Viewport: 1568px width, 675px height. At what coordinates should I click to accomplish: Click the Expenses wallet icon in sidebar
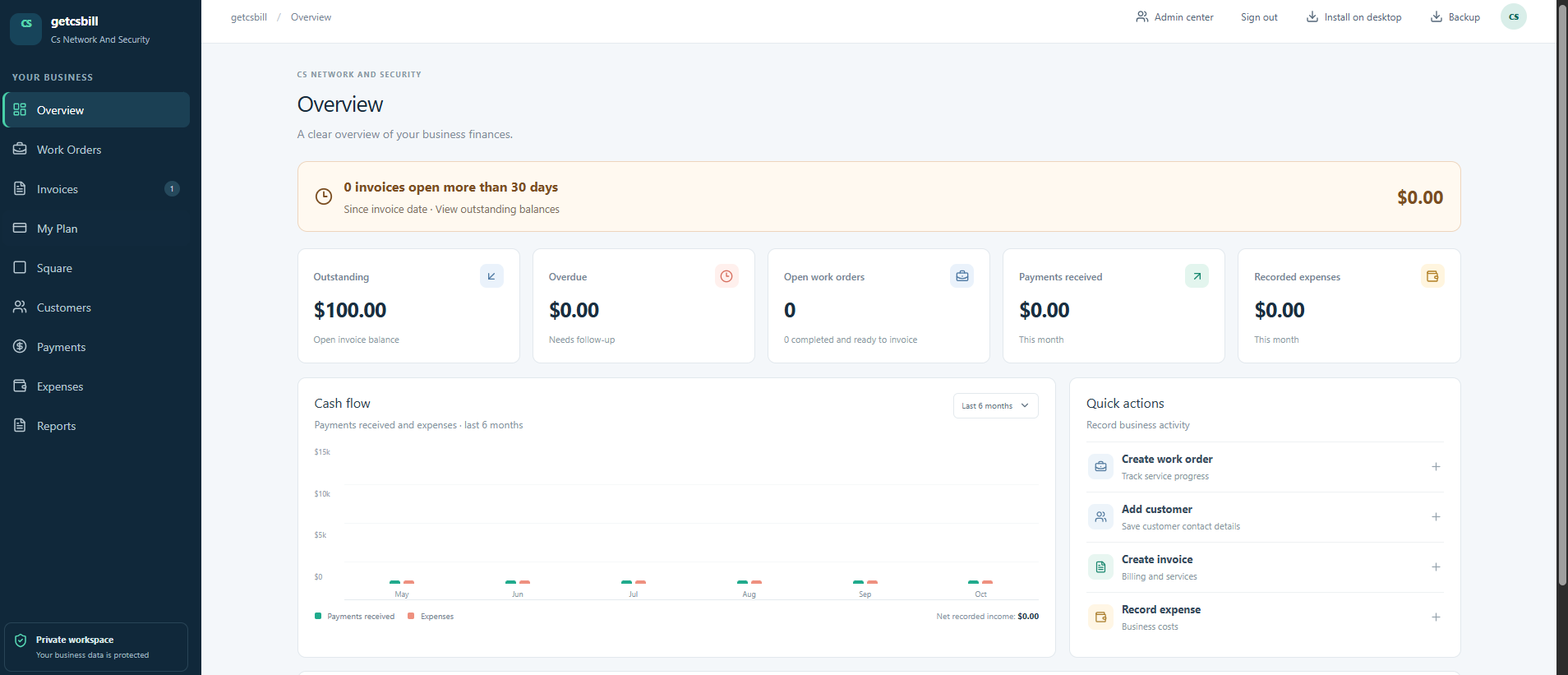(20, 386)
